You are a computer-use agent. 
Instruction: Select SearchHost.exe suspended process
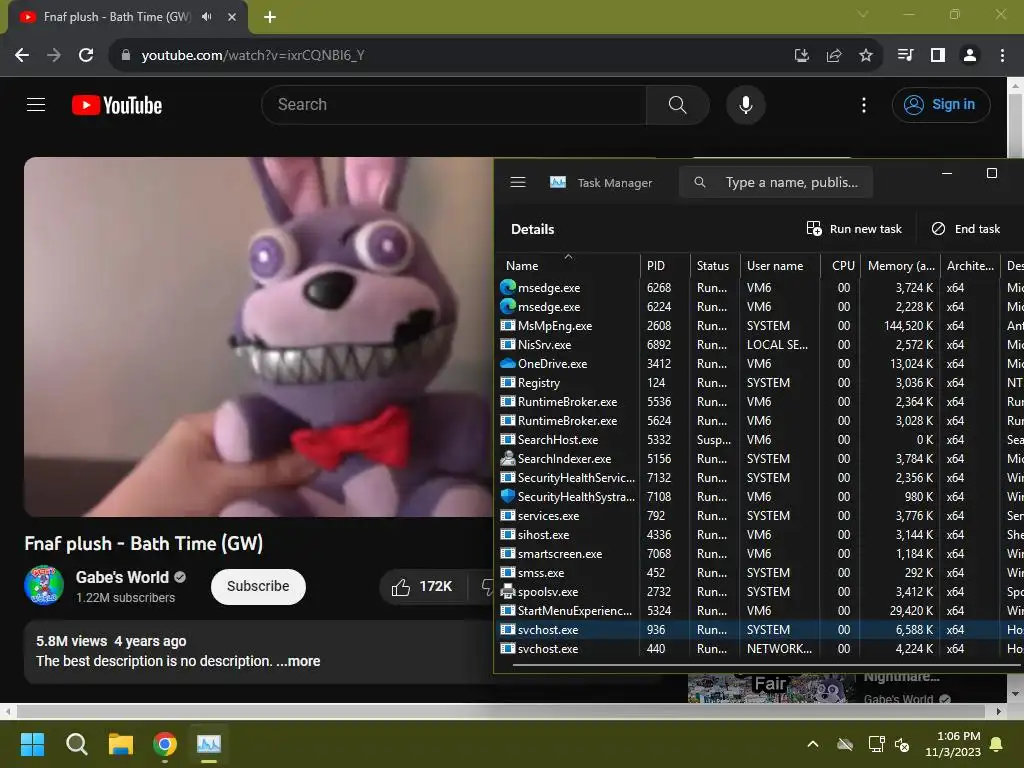coord(758,440)
